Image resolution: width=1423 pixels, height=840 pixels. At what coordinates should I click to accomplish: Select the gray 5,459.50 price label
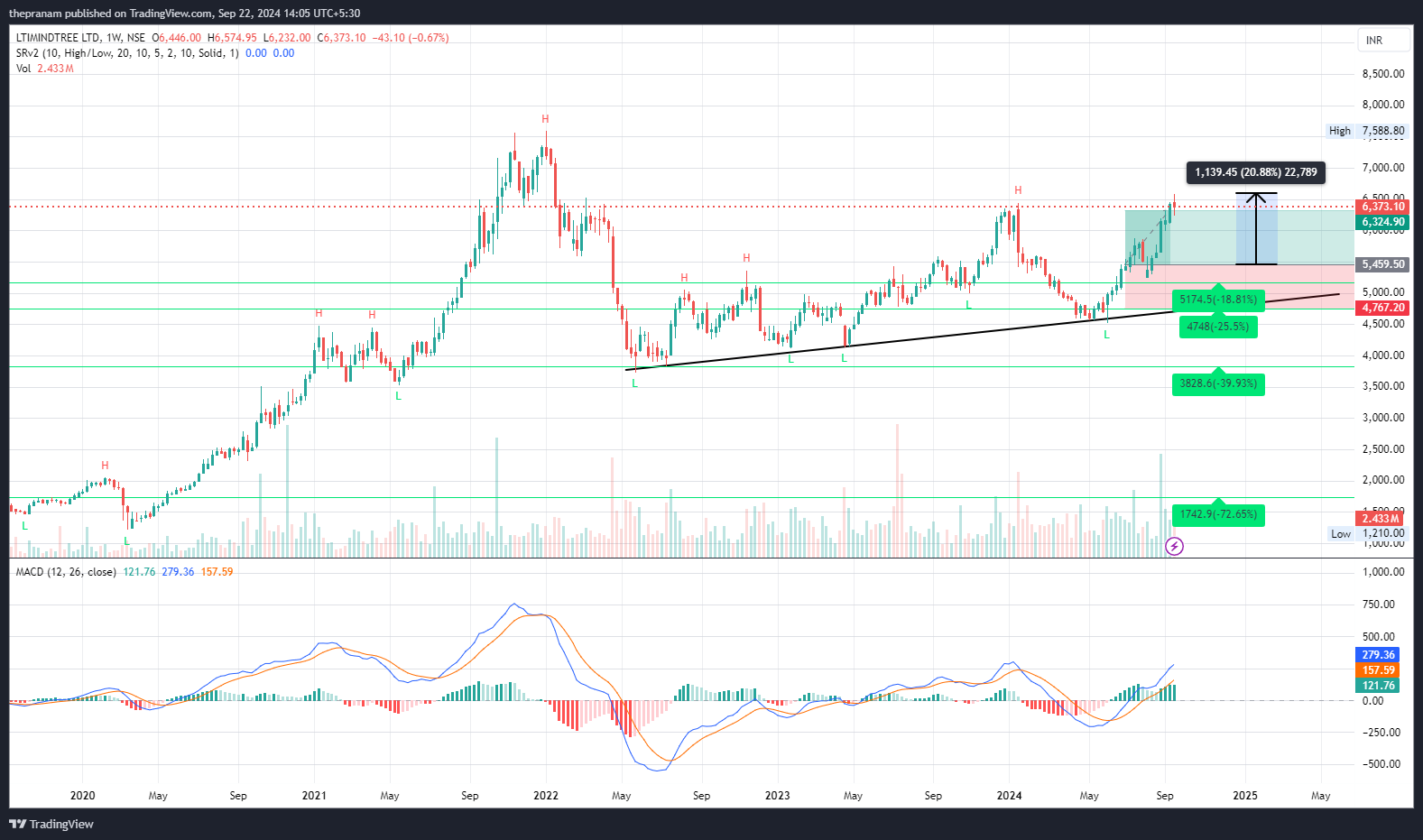click(x=1383, y=264)
